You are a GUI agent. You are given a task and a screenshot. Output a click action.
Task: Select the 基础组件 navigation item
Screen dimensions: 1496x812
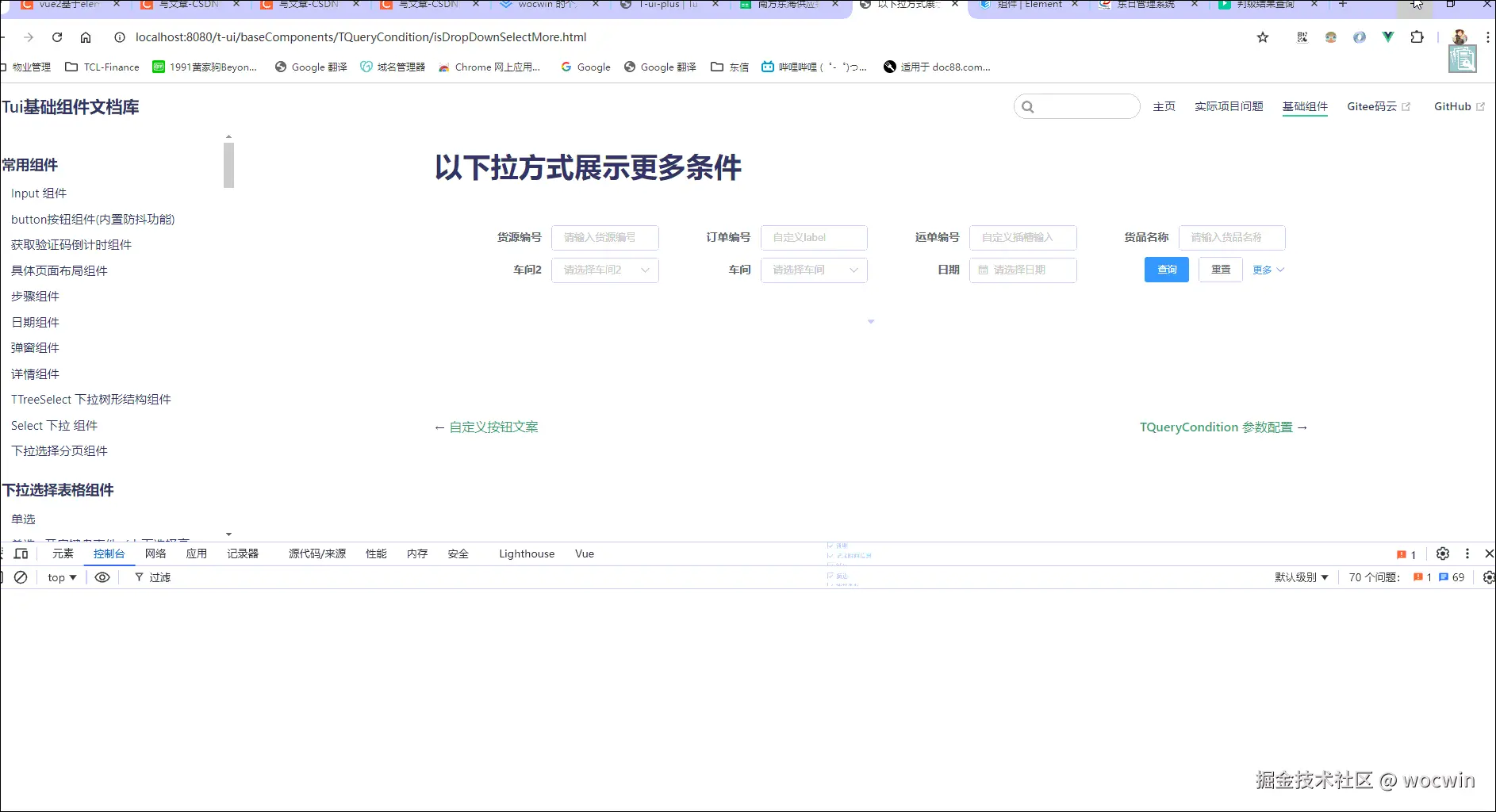pyautogui.click(x=1305, y=105)
